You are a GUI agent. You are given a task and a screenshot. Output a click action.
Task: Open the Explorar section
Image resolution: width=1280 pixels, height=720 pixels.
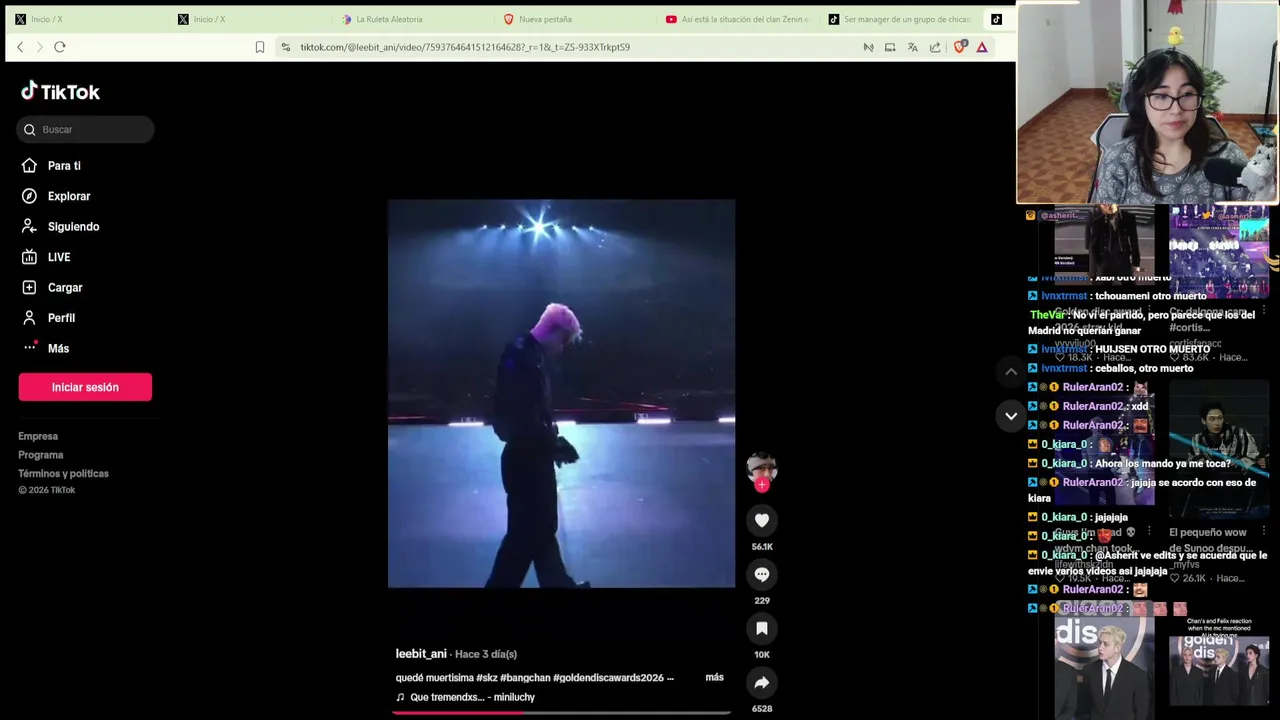point(68,196)
